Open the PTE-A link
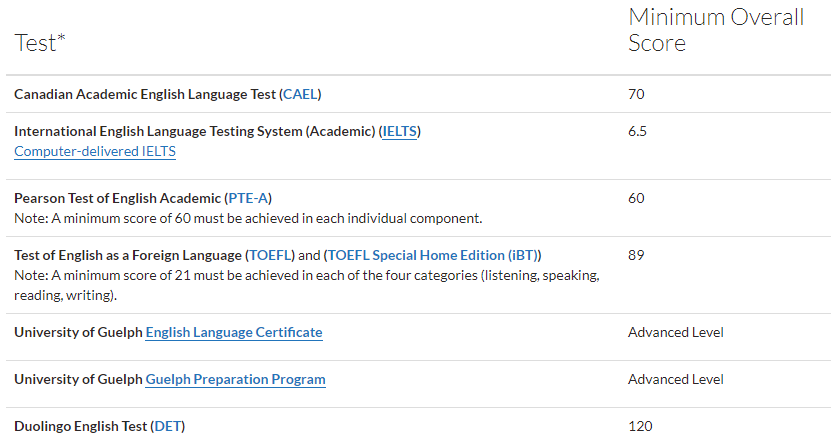The image size is (831, 440). [x=248, y=198]
